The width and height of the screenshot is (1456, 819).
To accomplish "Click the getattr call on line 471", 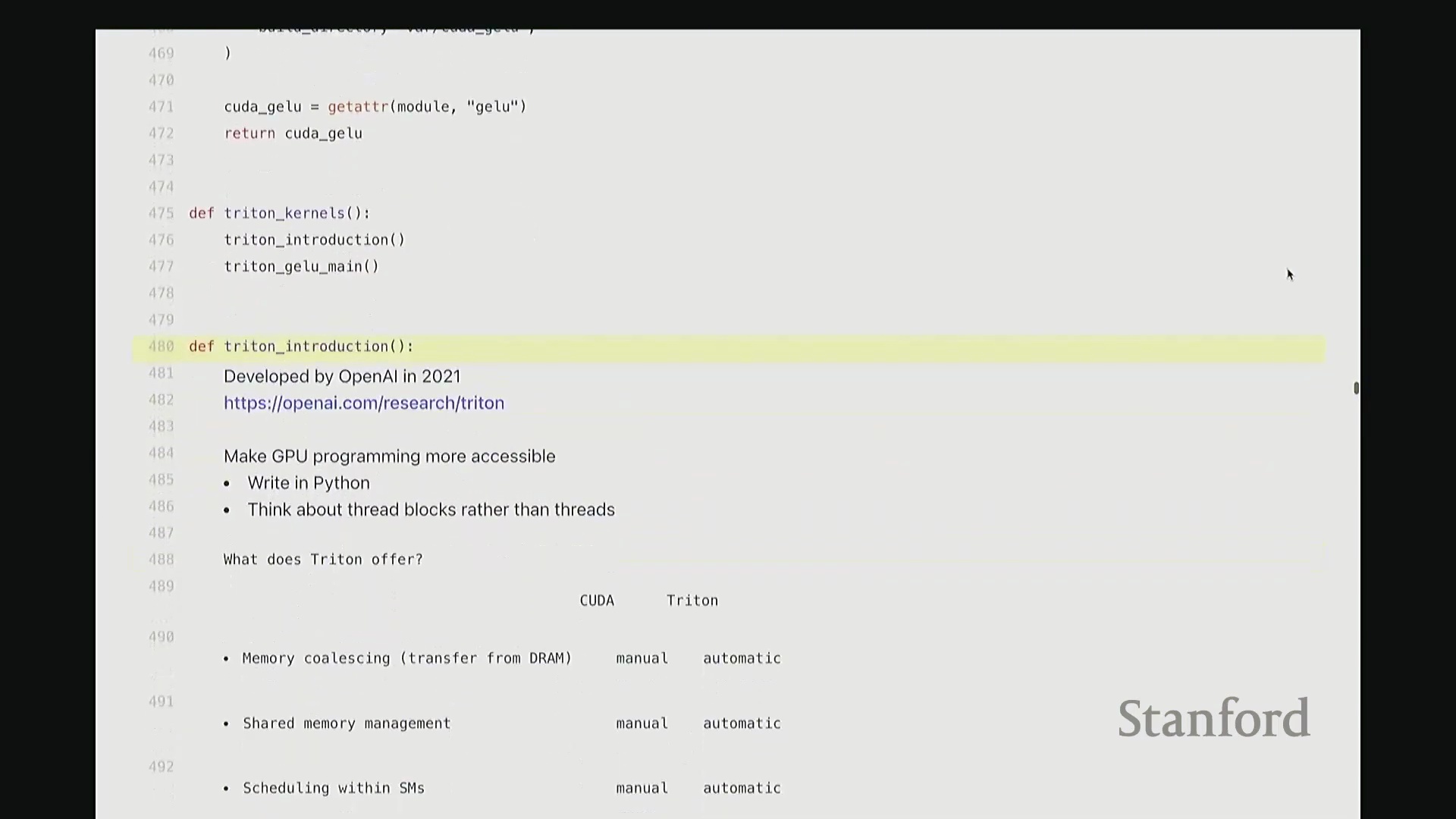I will [x=358, y=107].
